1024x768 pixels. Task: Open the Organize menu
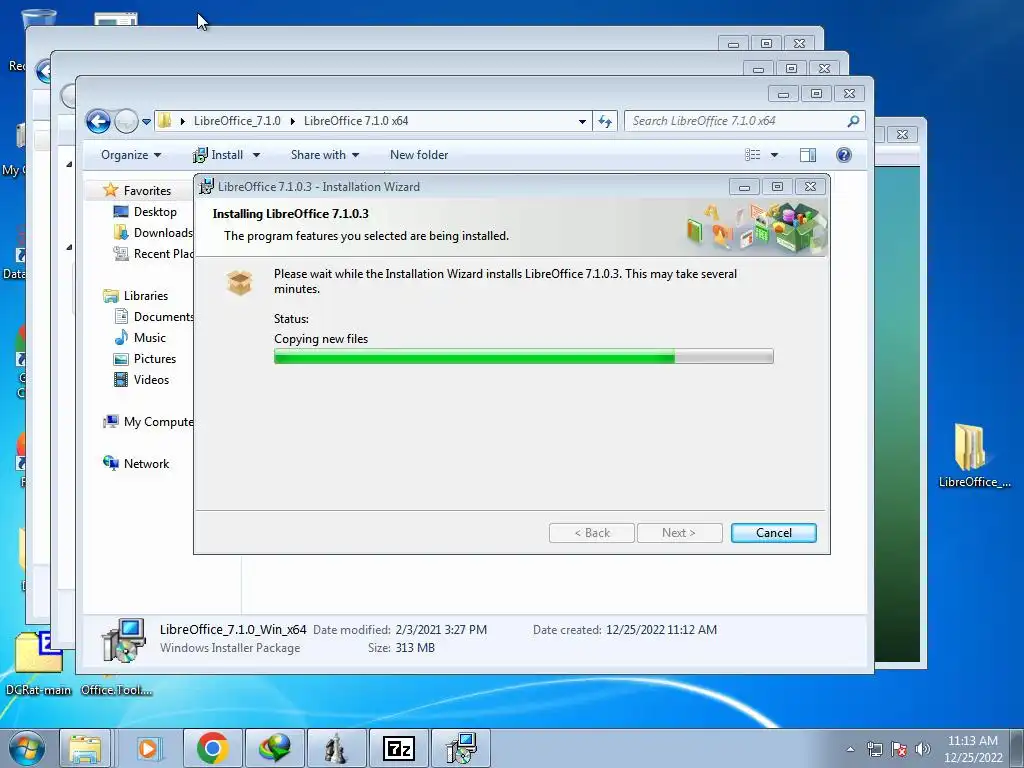pyautogui.click(x=131, y=155)
